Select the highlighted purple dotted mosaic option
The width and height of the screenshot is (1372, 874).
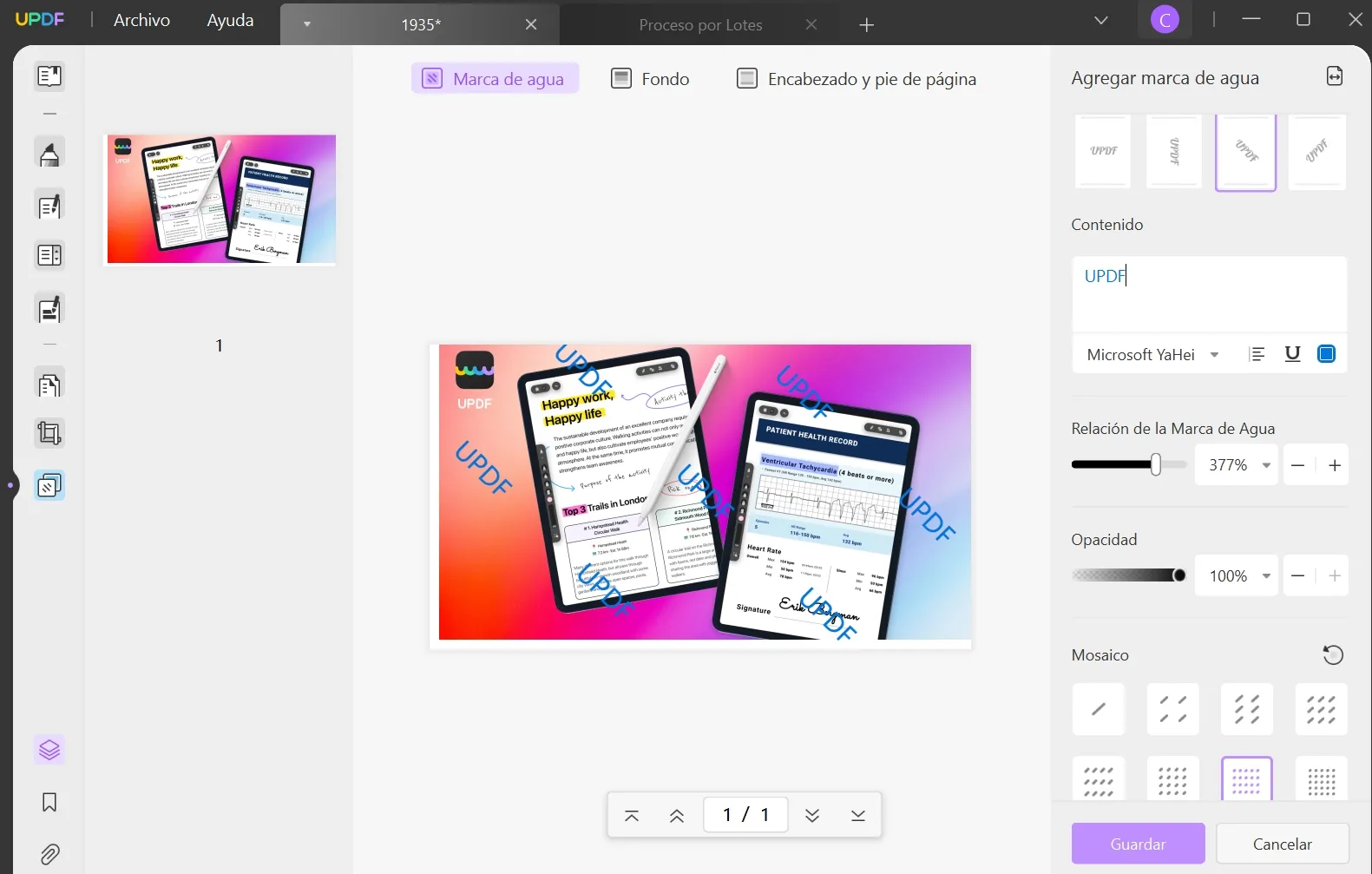[1247, 779]
